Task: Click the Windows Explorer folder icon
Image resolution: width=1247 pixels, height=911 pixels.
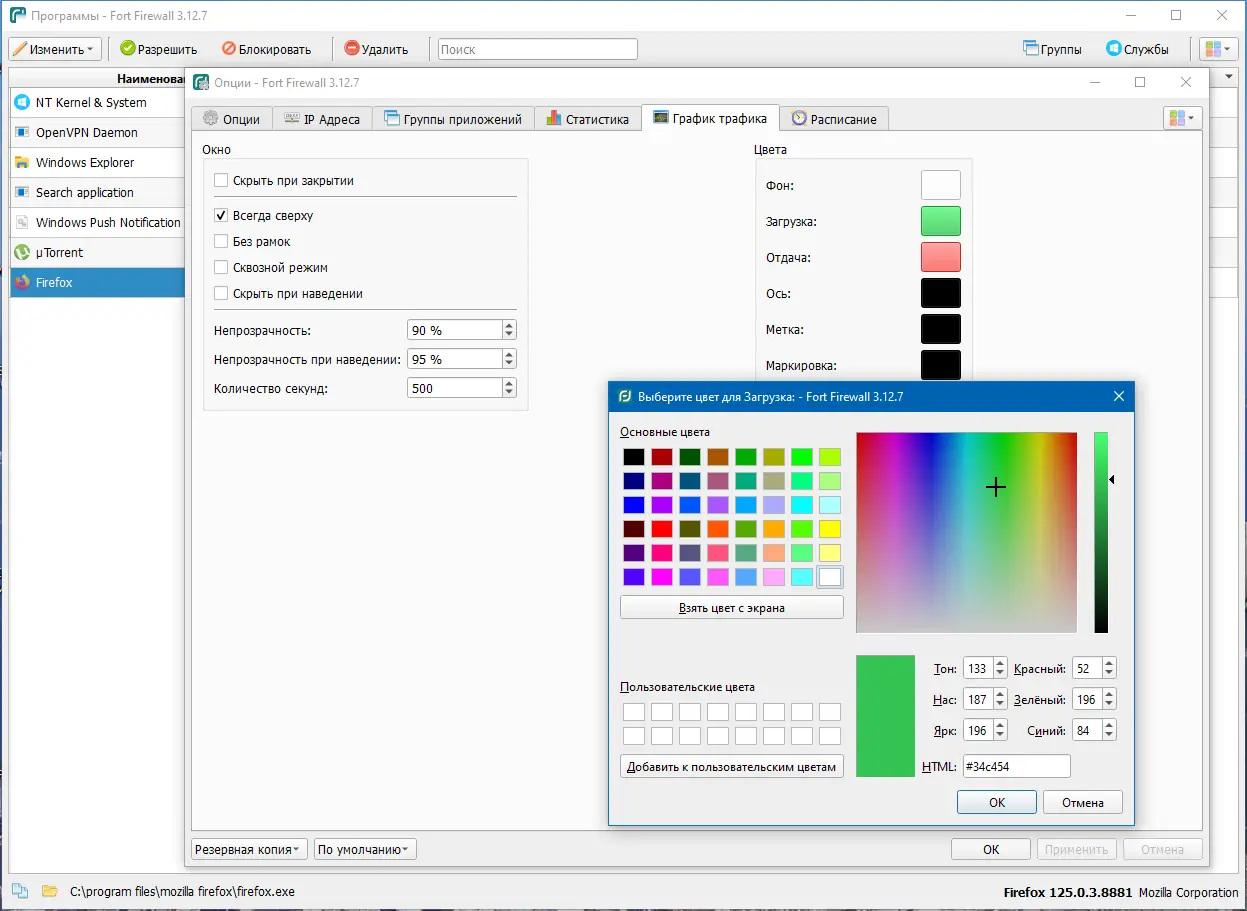Action: [x=22, y=162]
